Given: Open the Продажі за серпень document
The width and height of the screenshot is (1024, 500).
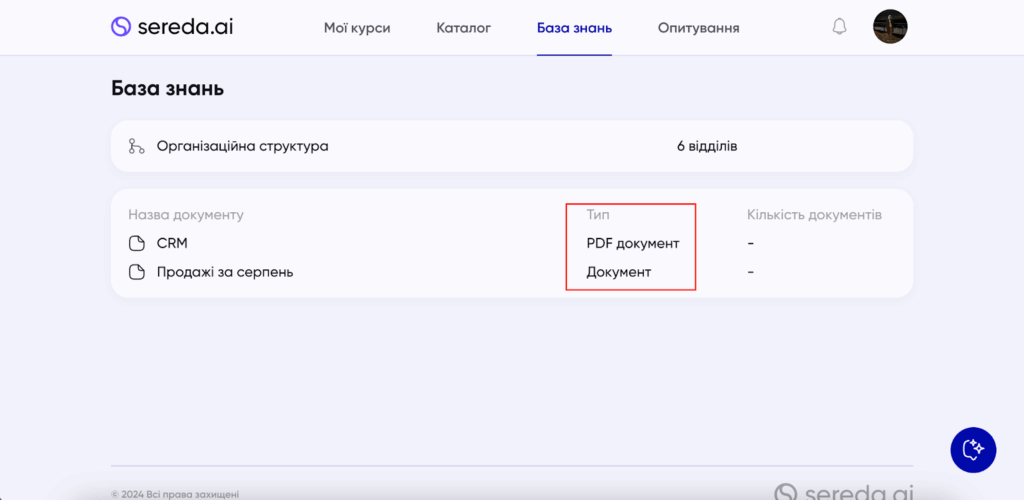Looking at the screenshot, I should click(225, 271).
